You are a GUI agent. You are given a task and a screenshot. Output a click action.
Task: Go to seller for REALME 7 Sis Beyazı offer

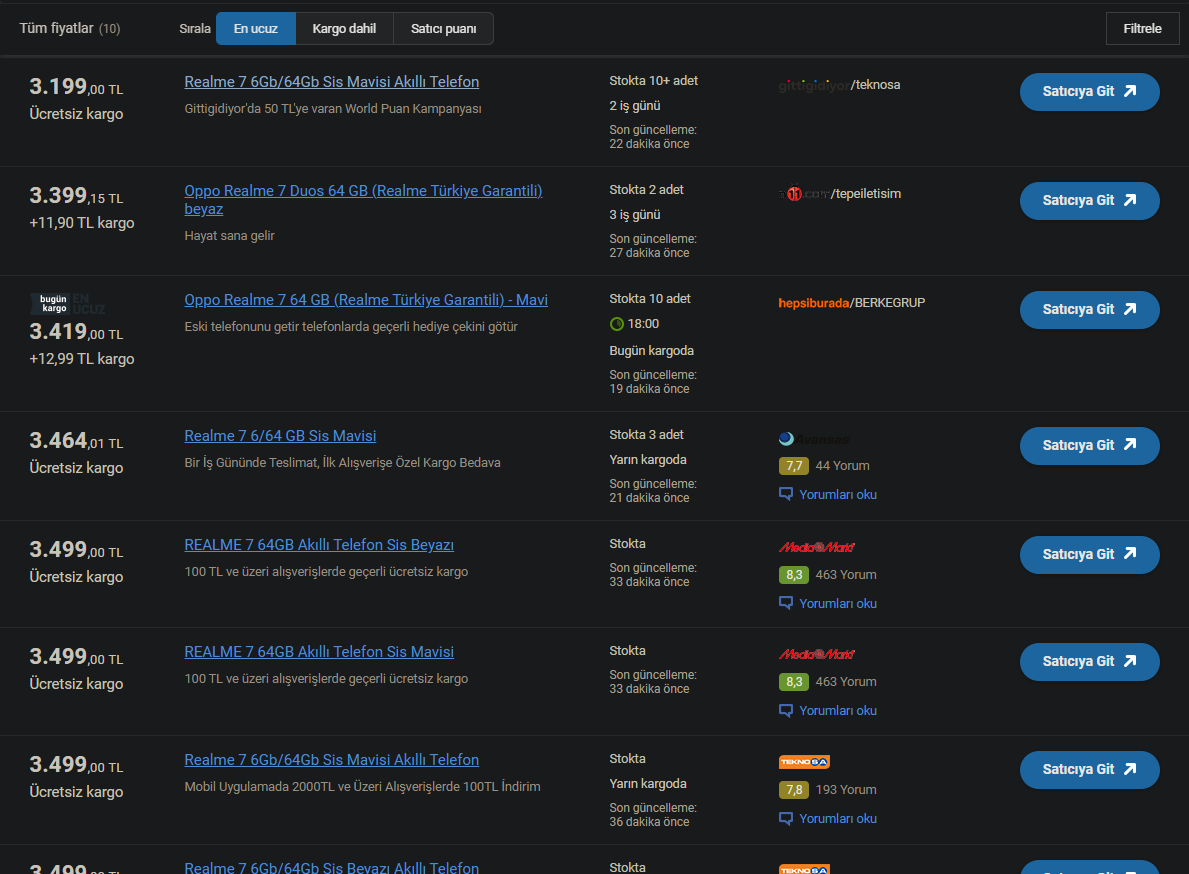pos(1089,555)
